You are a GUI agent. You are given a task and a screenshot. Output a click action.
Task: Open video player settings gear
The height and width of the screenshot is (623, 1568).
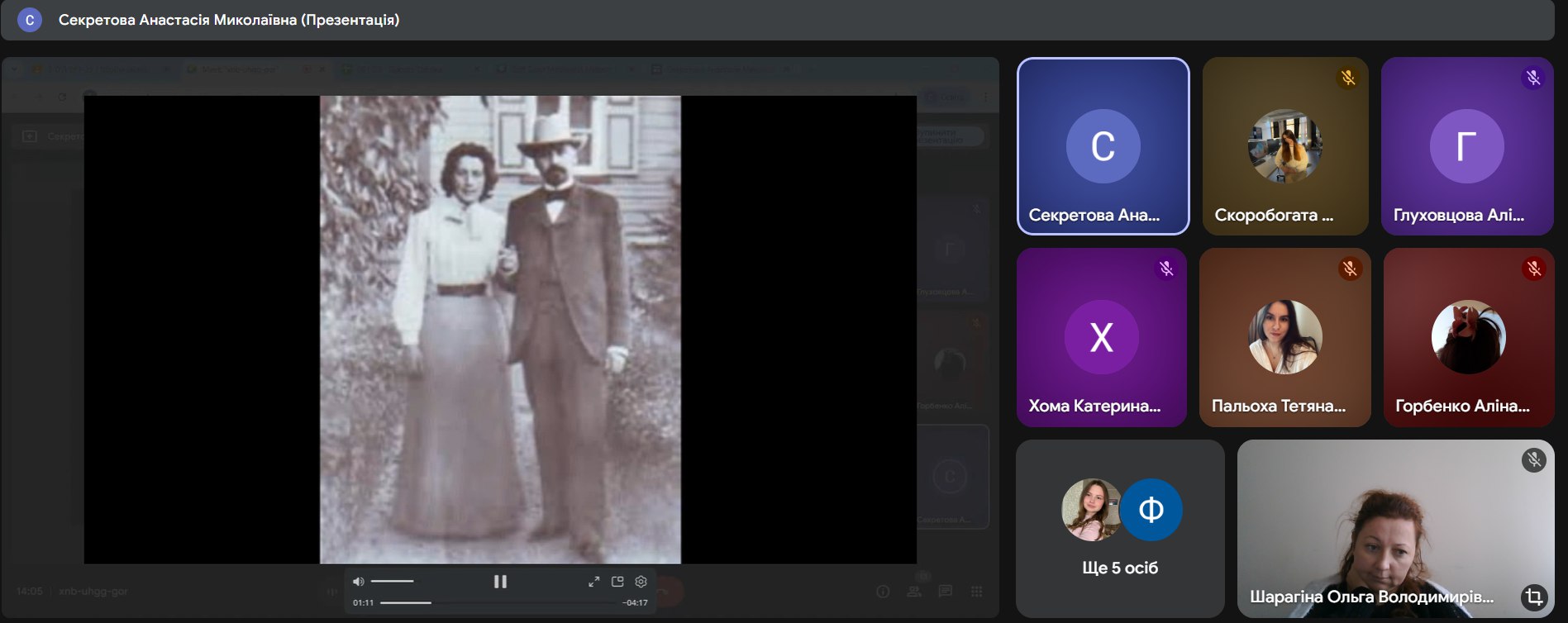click(641, 582)
